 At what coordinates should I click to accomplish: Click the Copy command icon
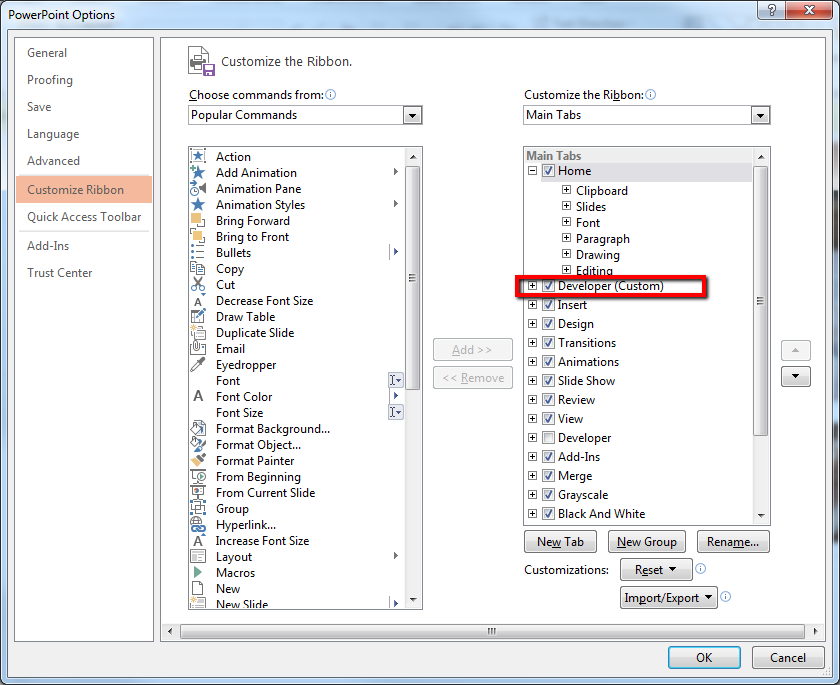pyautogui.click(x=198, y=269)
